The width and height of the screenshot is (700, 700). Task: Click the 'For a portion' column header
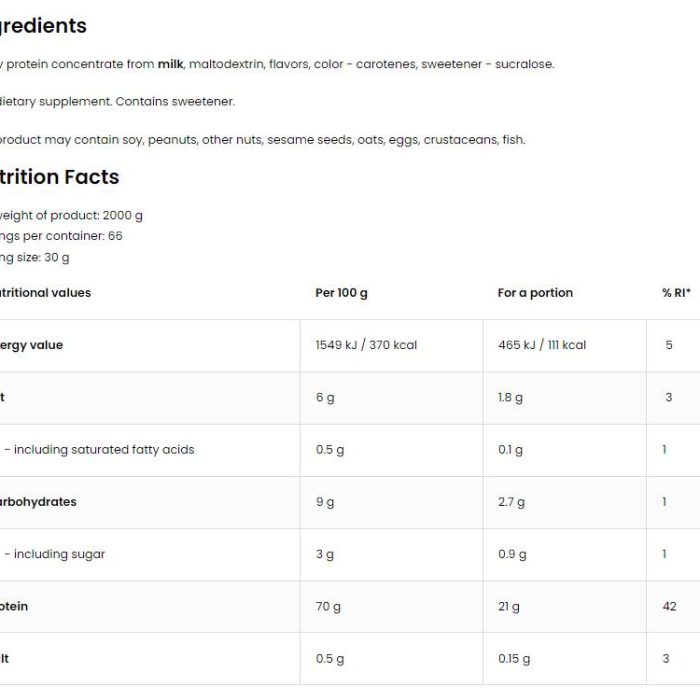[x=535, y=293]
